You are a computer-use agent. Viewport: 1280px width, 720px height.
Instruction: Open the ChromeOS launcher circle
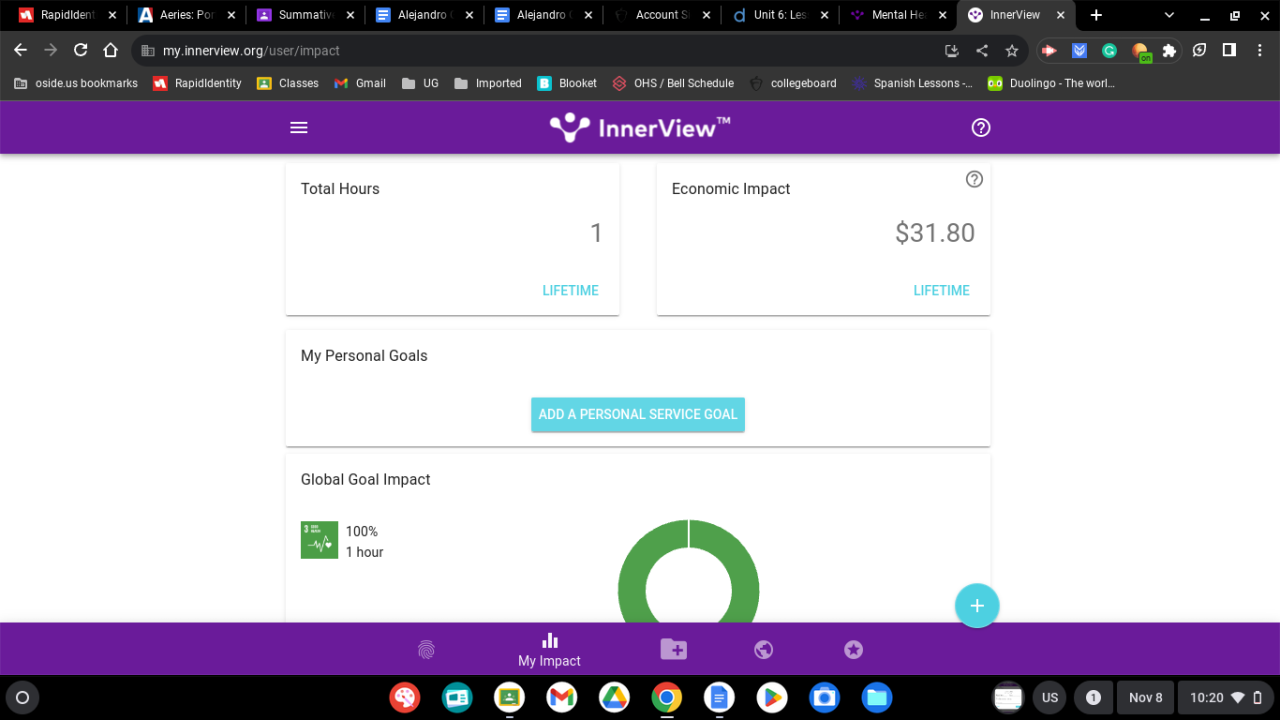pos(23,697)
